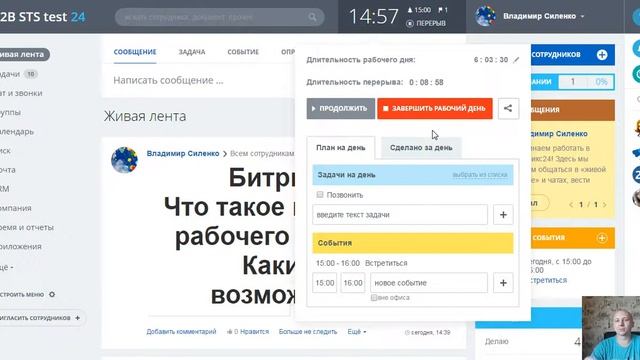Click the gear icon next to configure menu
Screen dimensions: 640x360
coord(52,294)
